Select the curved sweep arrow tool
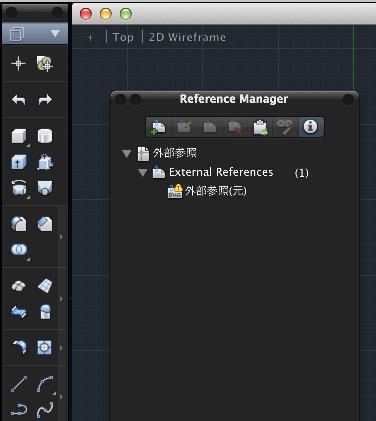The width and height of the screenshot is (376, 421). pyautogui.click(x=19, y=348)
